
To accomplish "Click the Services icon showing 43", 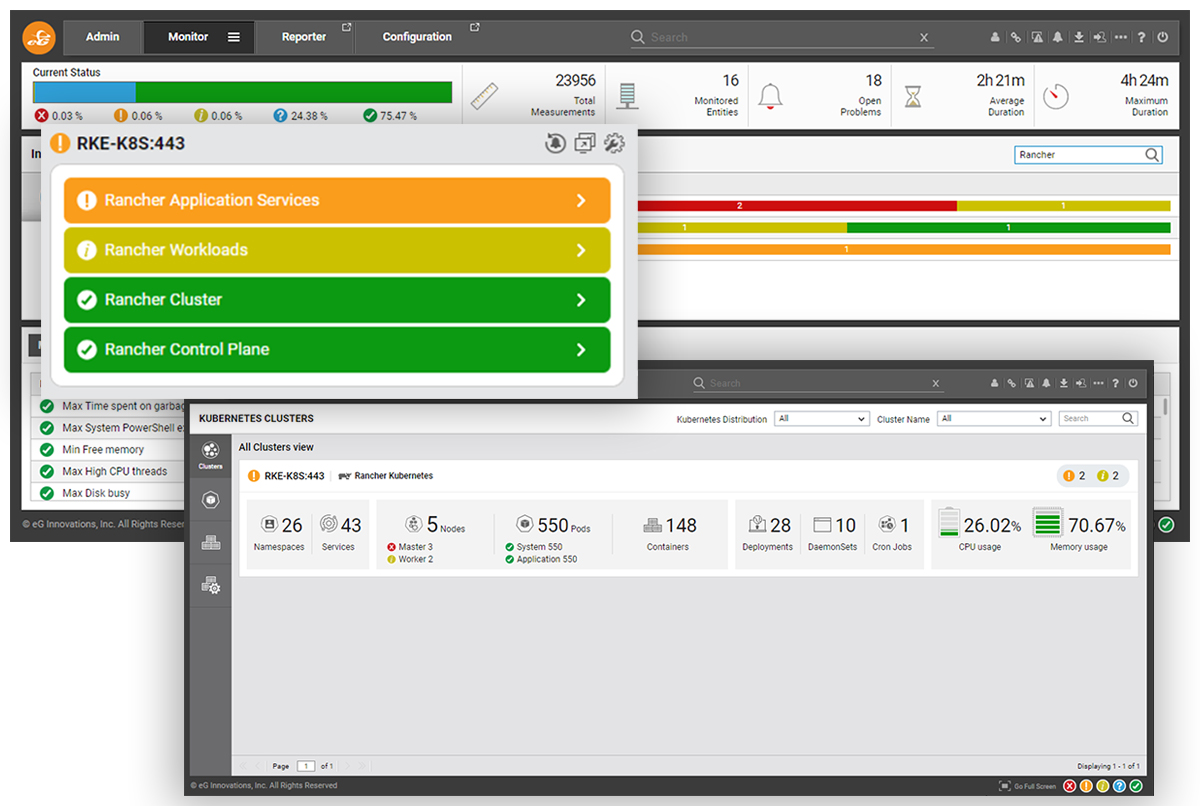I will 328,524.
